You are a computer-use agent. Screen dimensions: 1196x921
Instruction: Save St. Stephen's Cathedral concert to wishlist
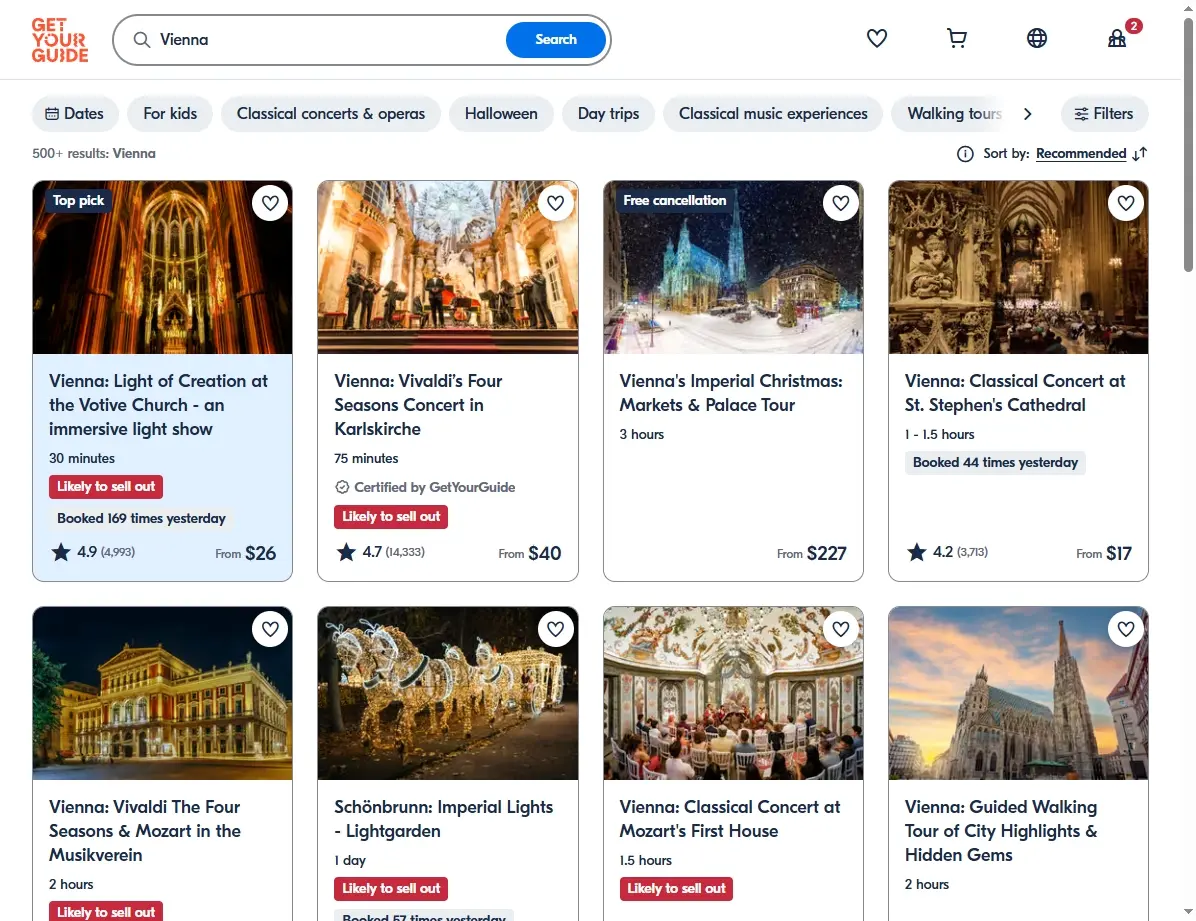[1126, 203]
